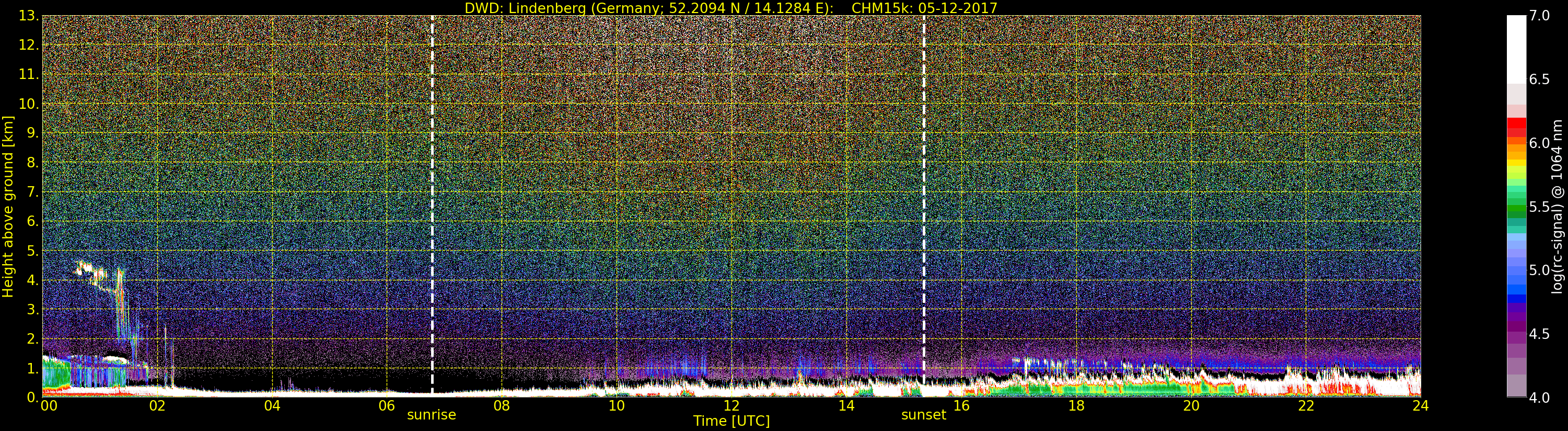The height and width of the screenshot is (431, 1568).
Task: Click the colorbar value '6.5'
Action: tap(1539, 80)
